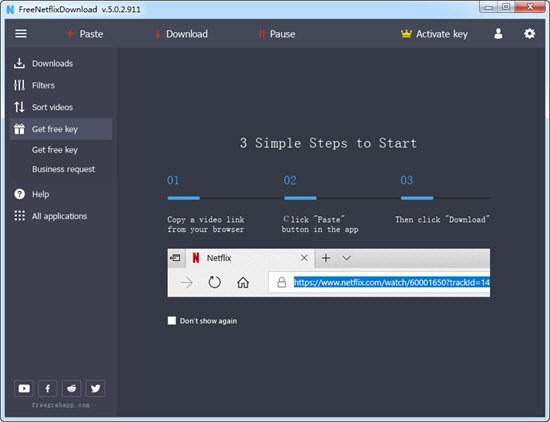Viewport: 550px width, 422px height.
Task: Click the Downloads tray icon
Action: click(x=19, y=63)
